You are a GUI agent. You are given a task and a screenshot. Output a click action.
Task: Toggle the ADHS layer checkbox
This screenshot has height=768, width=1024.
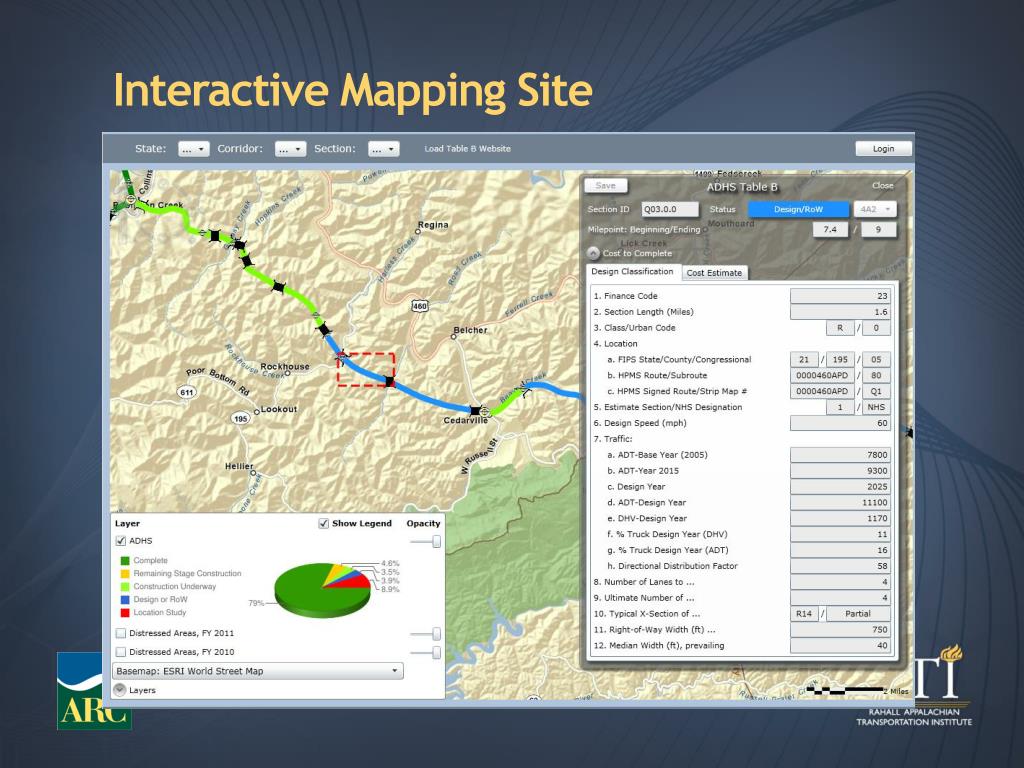[x=120, y=541]
